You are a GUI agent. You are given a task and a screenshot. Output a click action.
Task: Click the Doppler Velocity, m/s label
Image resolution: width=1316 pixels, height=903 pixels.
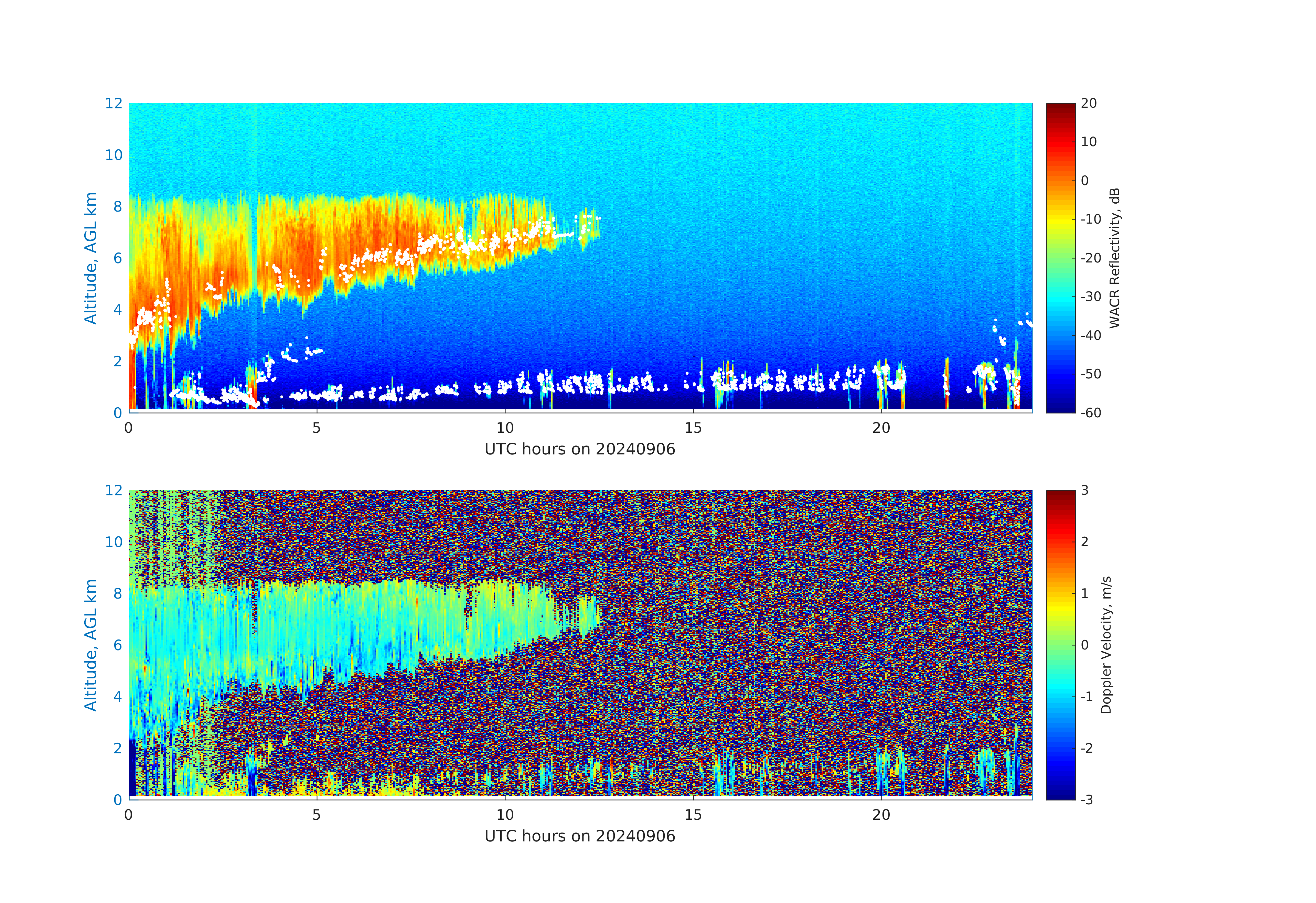1106,644
